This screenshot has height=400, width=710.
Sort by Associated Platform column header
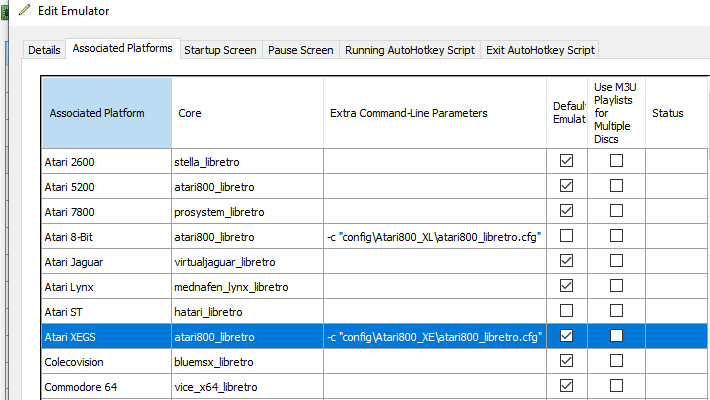(x=107, y=113)
